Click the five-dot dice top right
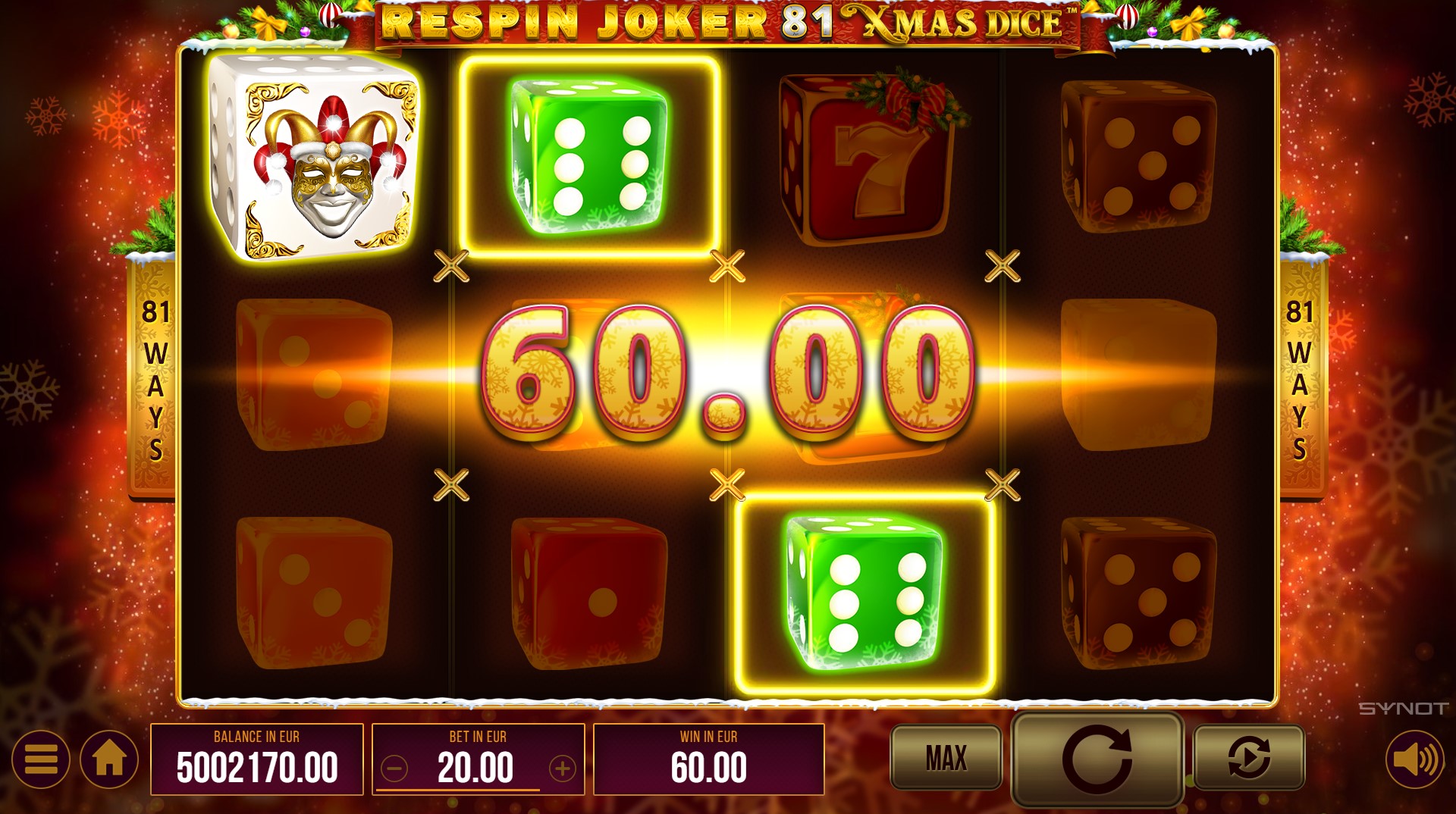This screenshot has width=1456, height=814. tap(1139, 157)
